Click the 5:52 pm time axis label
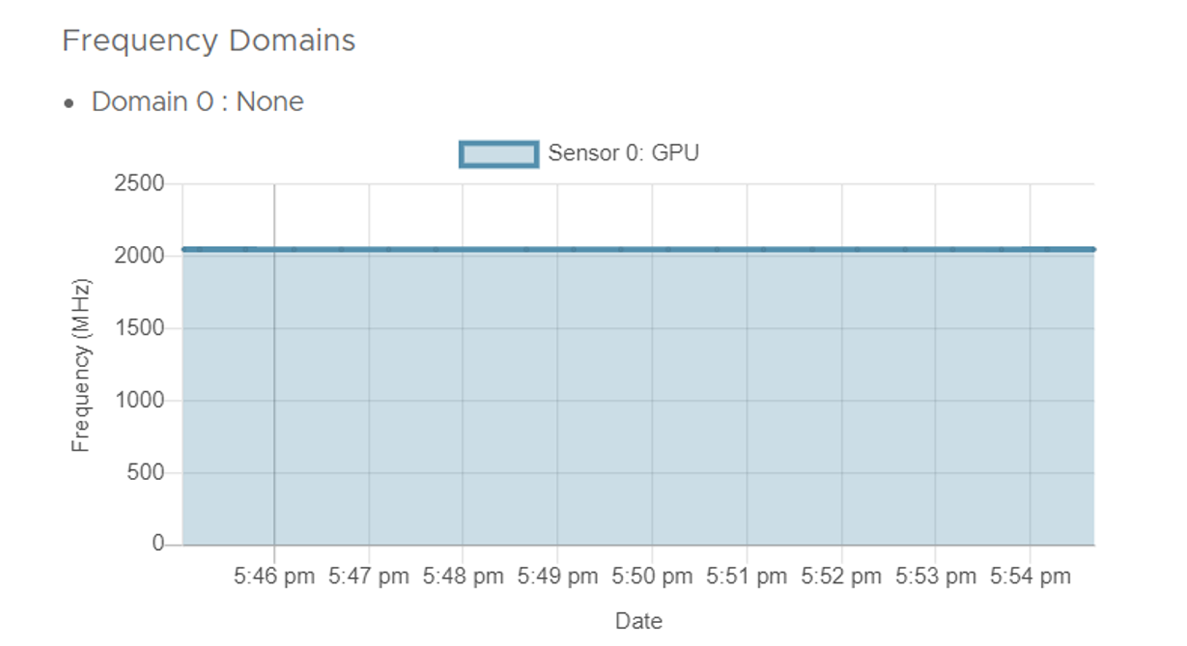 (x=841, y=577)
